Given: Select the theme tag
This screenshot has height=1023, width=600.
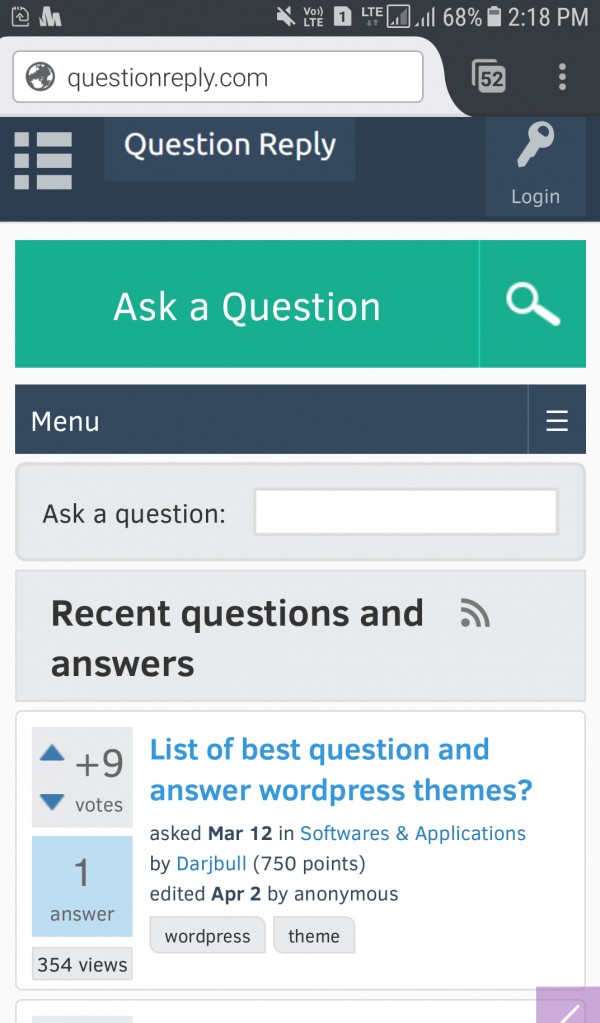Looking at the screenshot, I should (313, 936).
